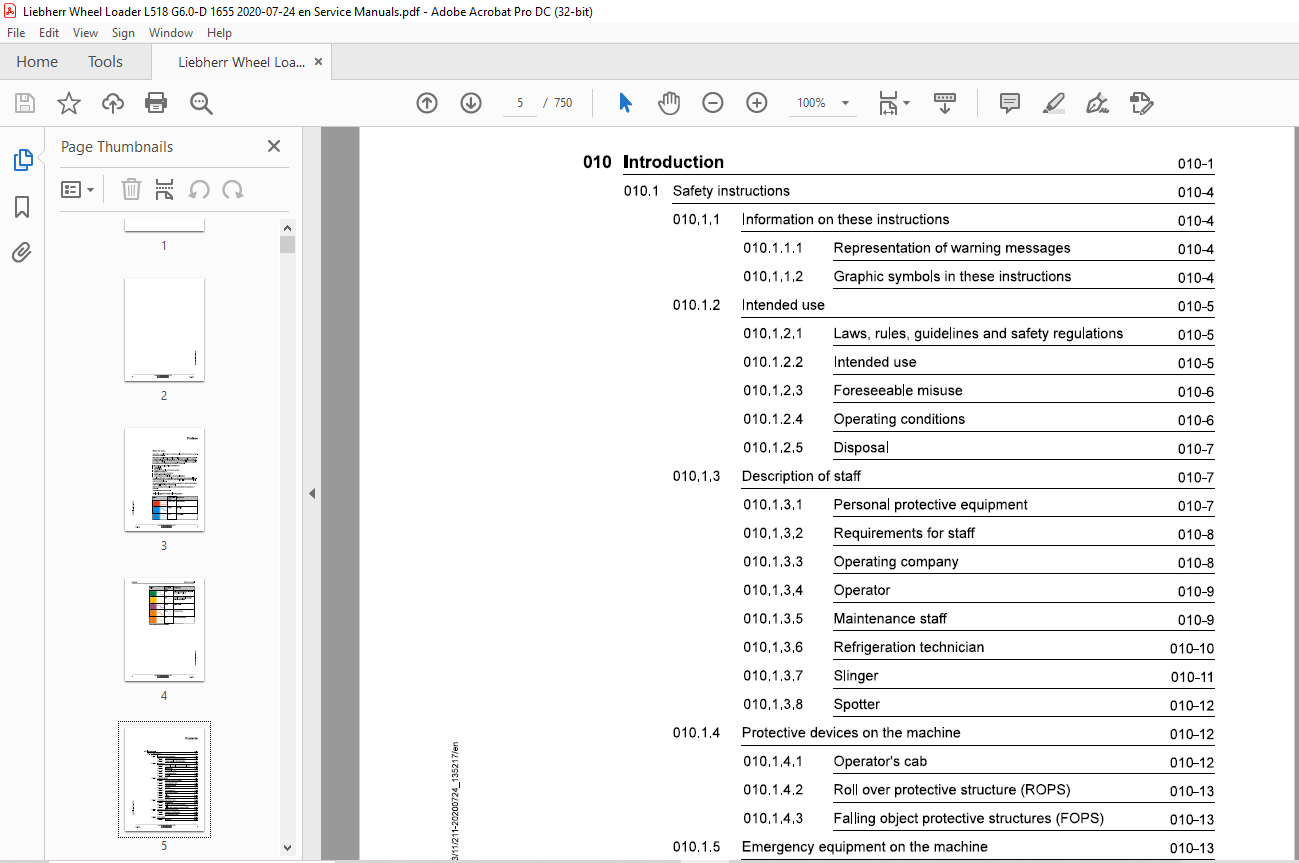Close the Liebherr Wheel Loader document tab
Viewport: 1299px width, 863px height.
318,61
